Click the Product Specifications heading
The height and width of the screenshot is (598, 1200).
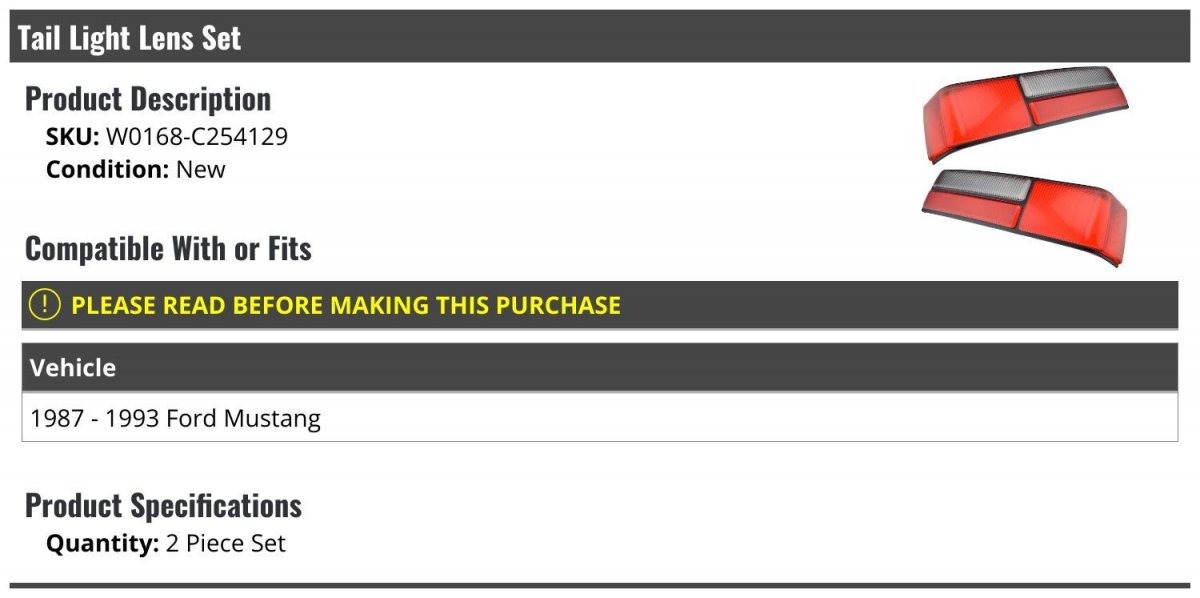(163, 505)
